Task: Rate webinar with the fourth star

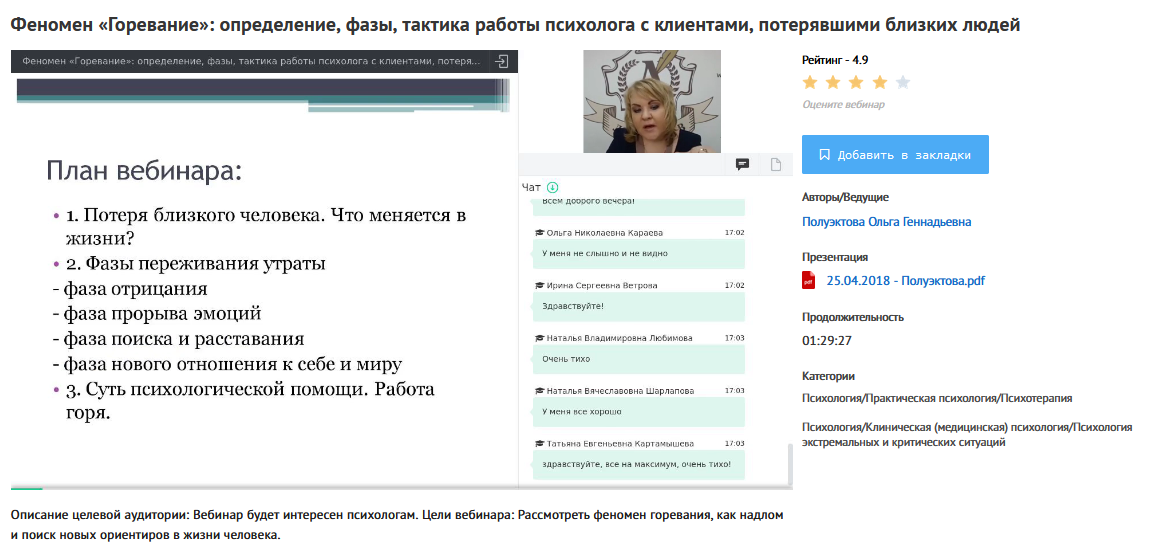Action: click(879, 82)
